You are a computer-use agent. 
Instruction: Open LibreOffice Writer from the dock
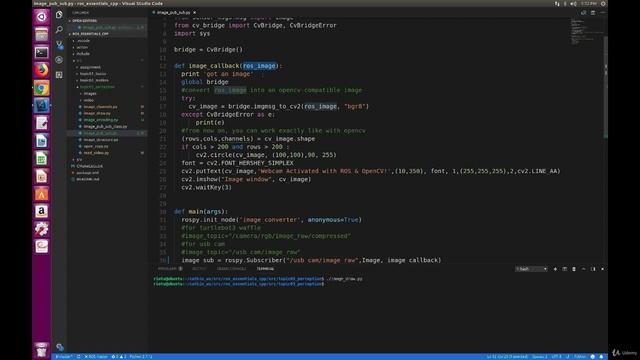pyautogui.click(x=41, y=141)
